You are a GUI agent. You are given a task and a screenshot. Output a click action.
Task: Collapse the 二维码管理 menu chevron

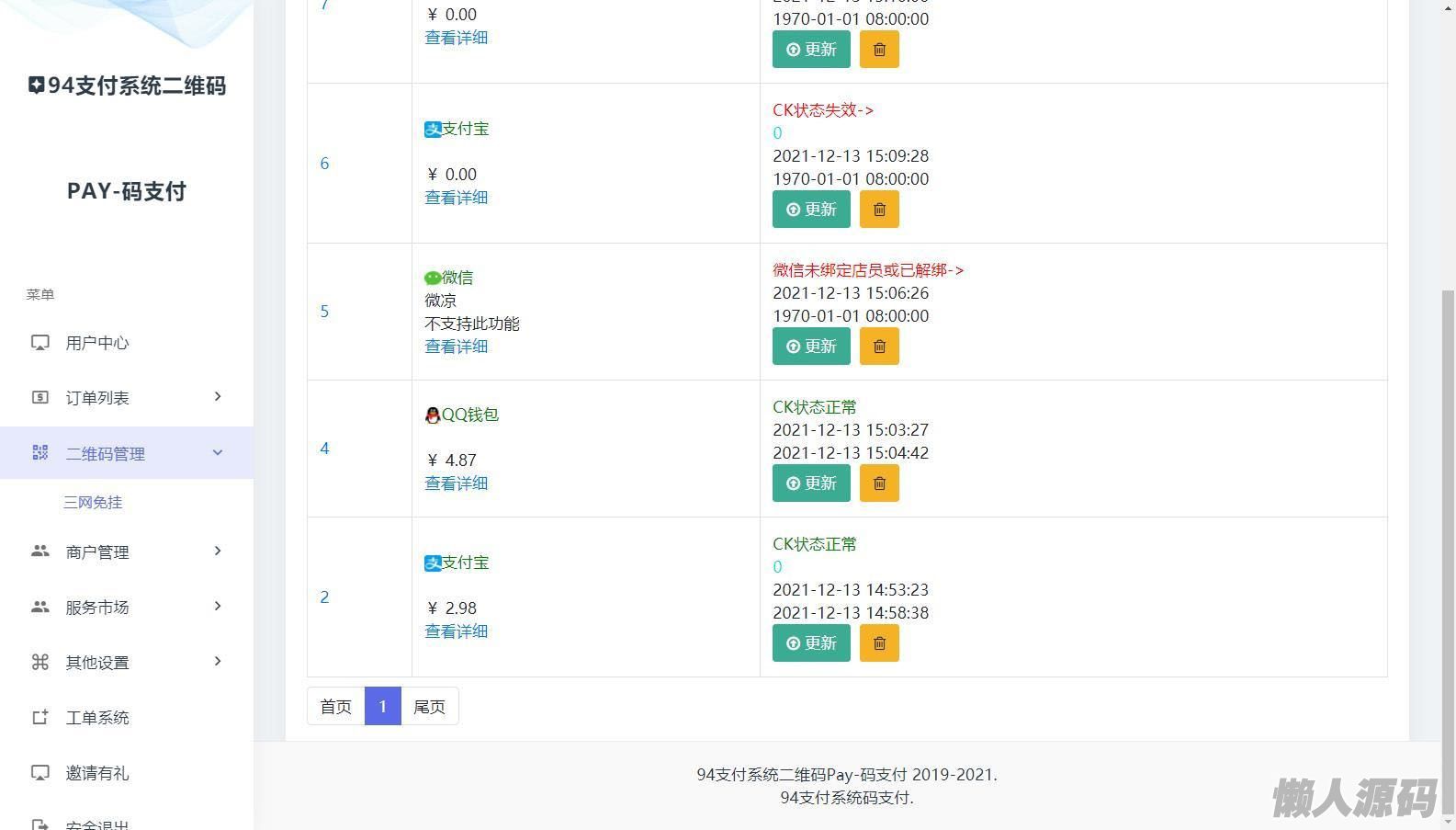(218, 452)
